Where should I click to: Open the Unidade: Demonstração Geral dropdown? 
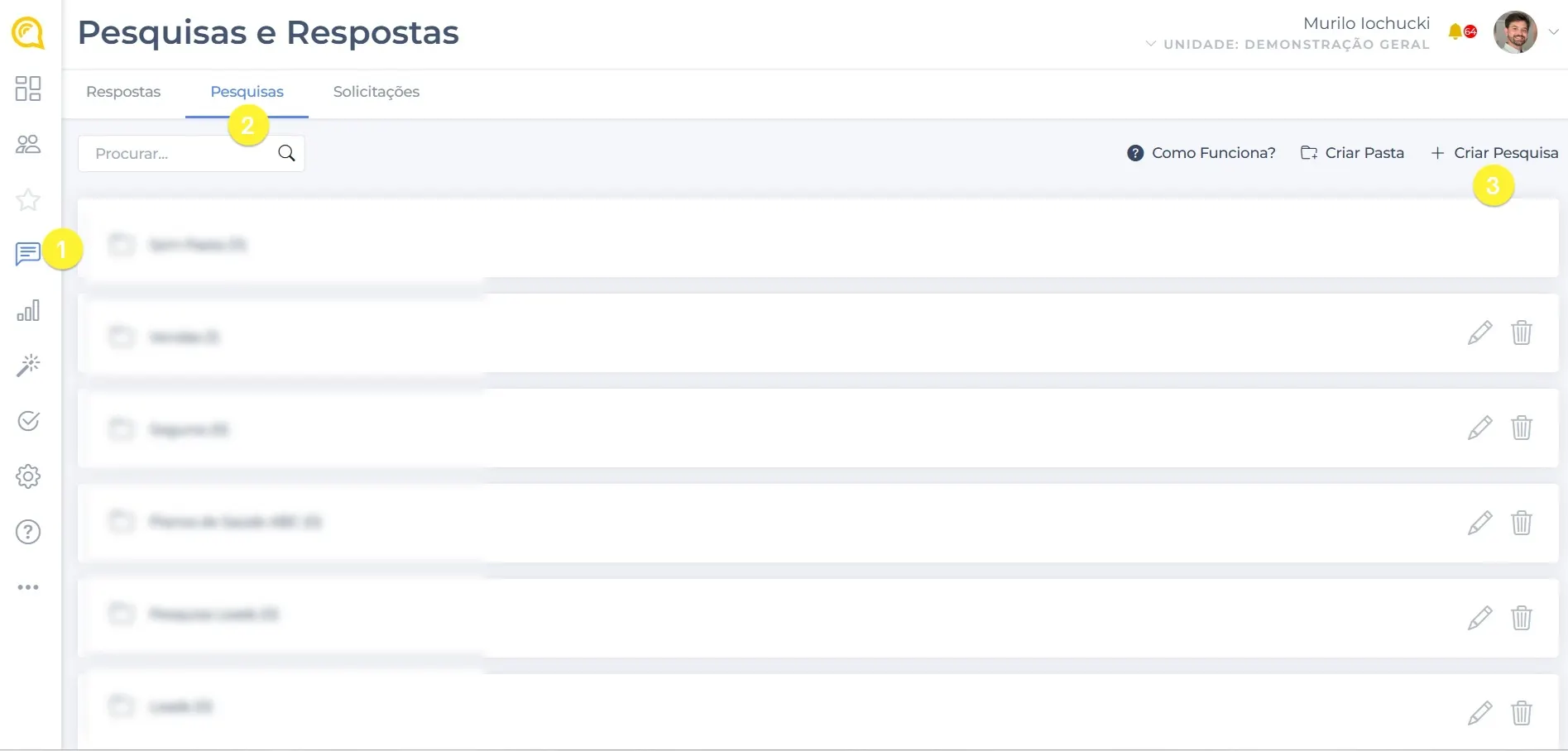coord(1288,45)
